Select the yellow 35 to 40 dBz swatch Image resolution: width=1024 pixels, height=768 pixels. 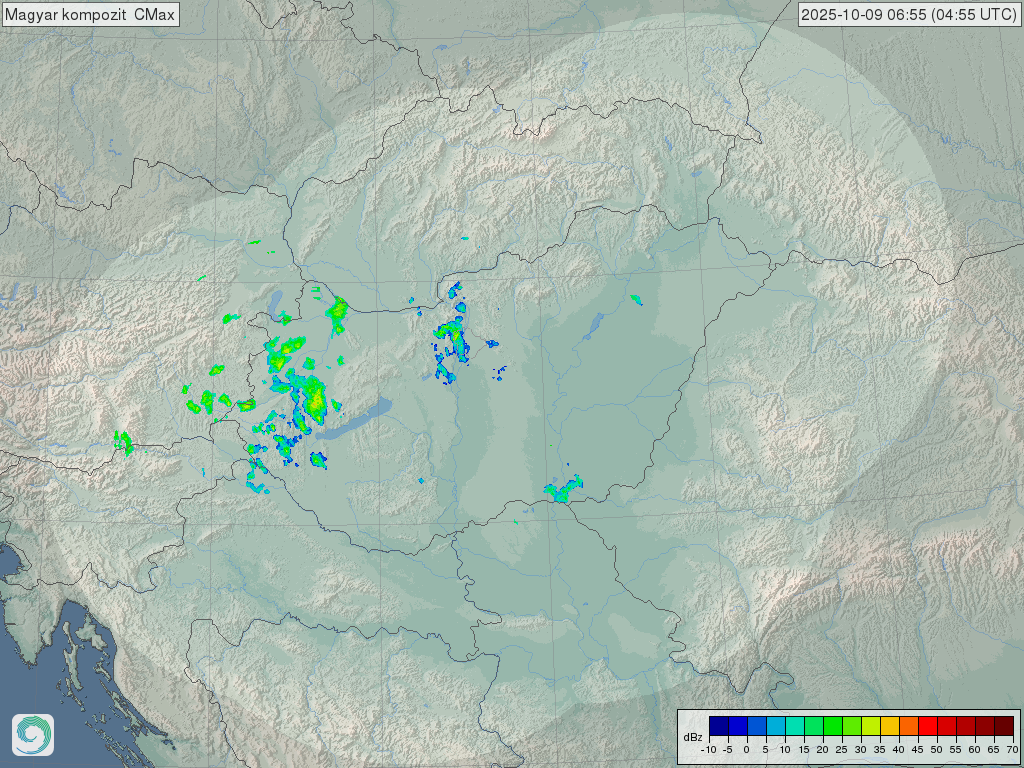pos(889,725)
